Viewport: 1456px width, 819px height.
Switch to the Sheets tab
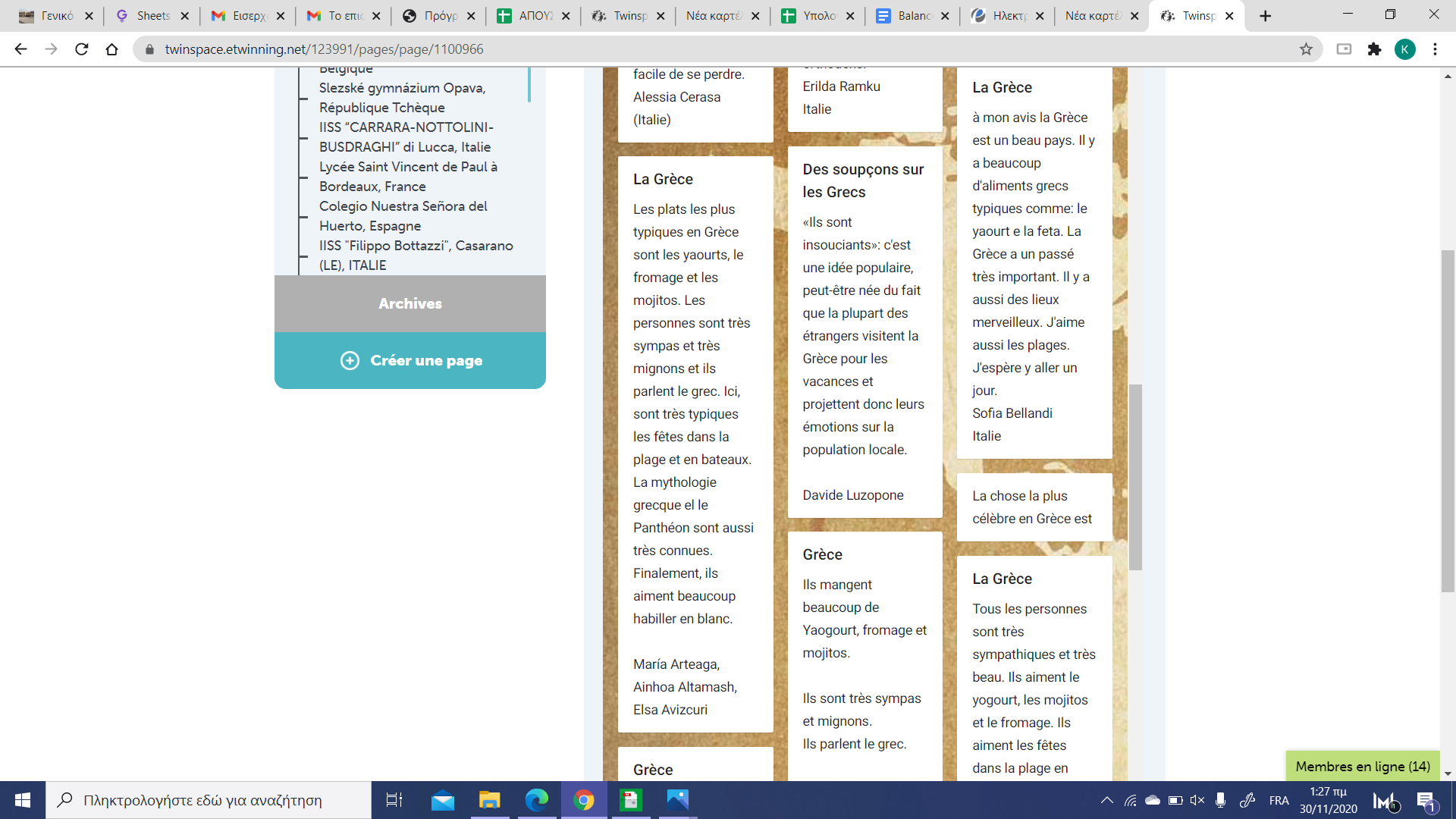pos(152,15)
